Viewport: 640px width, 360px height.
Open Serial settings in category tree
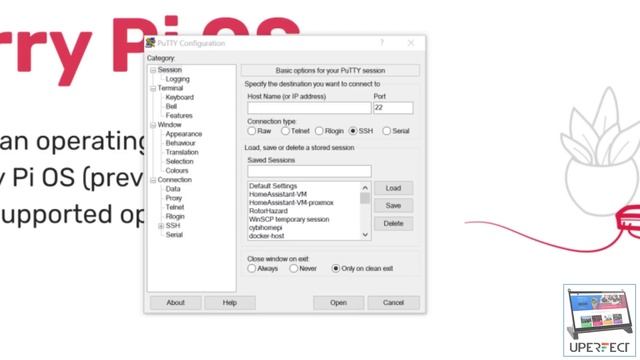174,235
